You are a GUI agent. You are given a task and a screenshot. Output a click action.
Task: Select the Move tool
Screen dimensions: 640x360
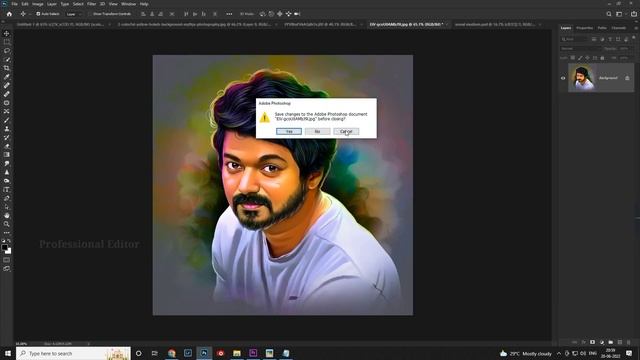[x=7, y=33]
